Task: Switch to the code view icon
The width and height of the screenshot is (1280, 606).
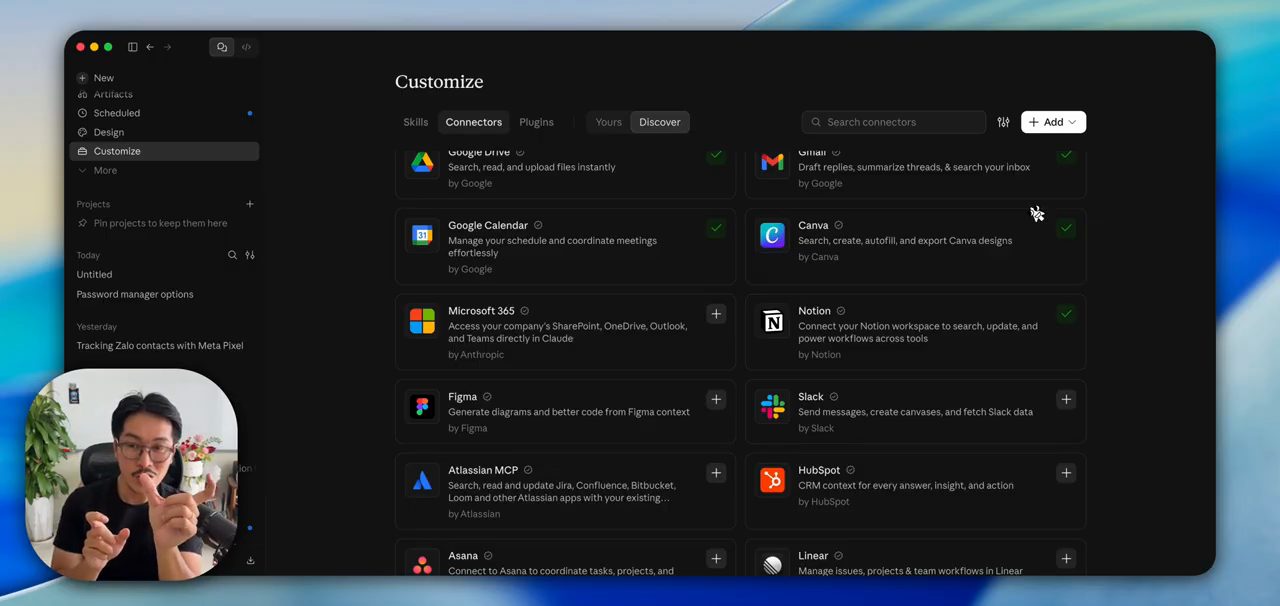Action: pos(246,47)
